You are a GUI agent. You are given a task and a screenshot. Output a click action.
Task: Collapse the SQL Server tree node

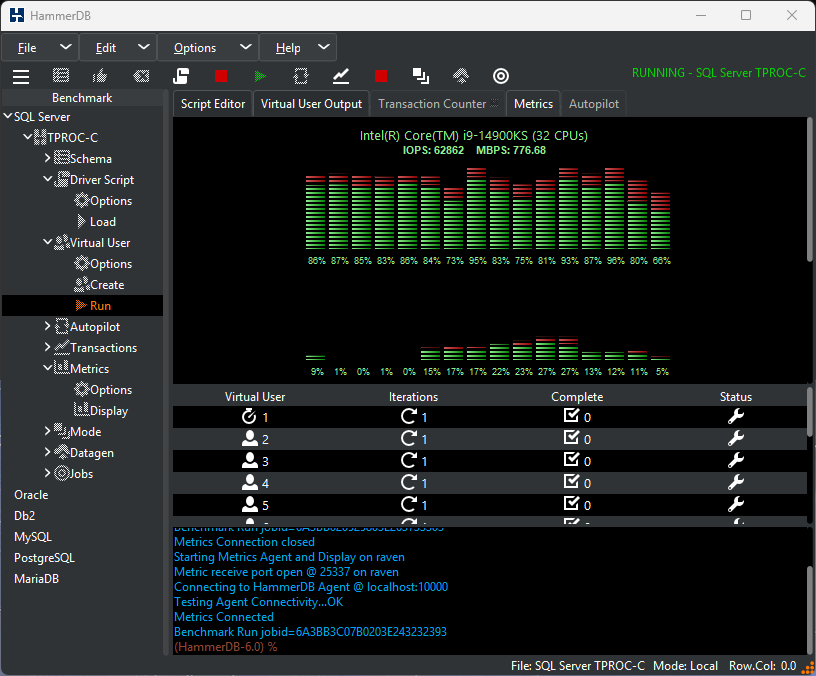pos(8,117)
